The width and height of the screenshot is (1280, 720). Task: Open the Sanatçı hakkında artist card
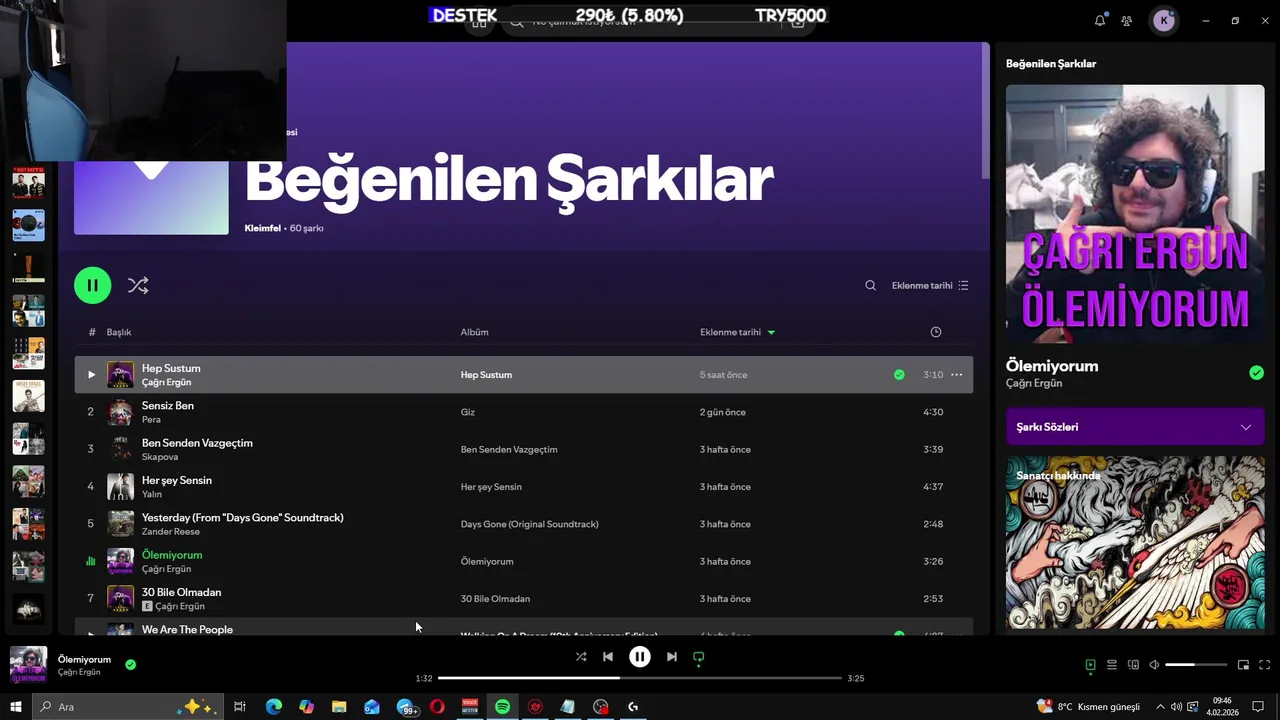point(1135,543)
